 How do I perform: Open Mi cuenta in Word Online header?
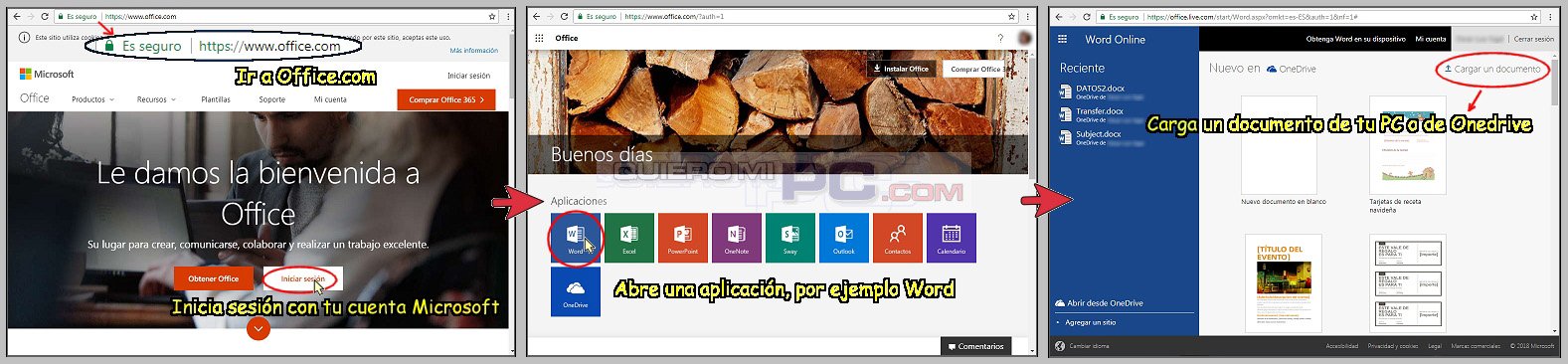pos(1431,39)
